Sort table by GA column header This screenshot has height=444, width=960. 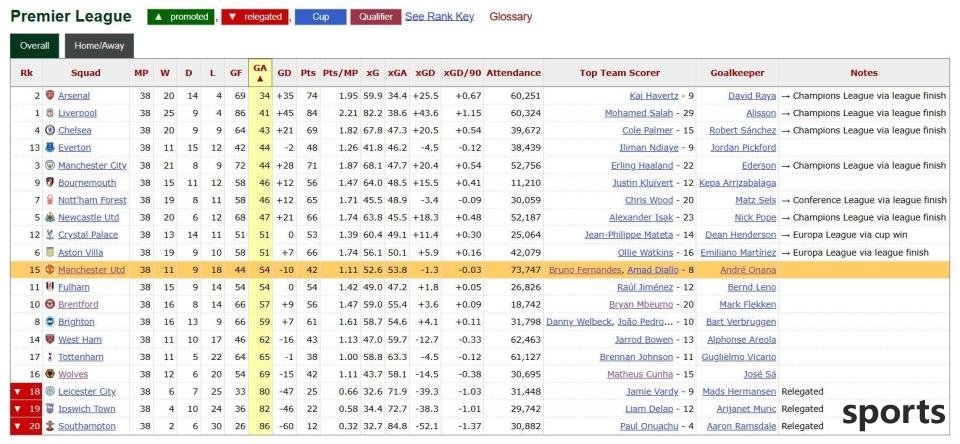[260, 73]
